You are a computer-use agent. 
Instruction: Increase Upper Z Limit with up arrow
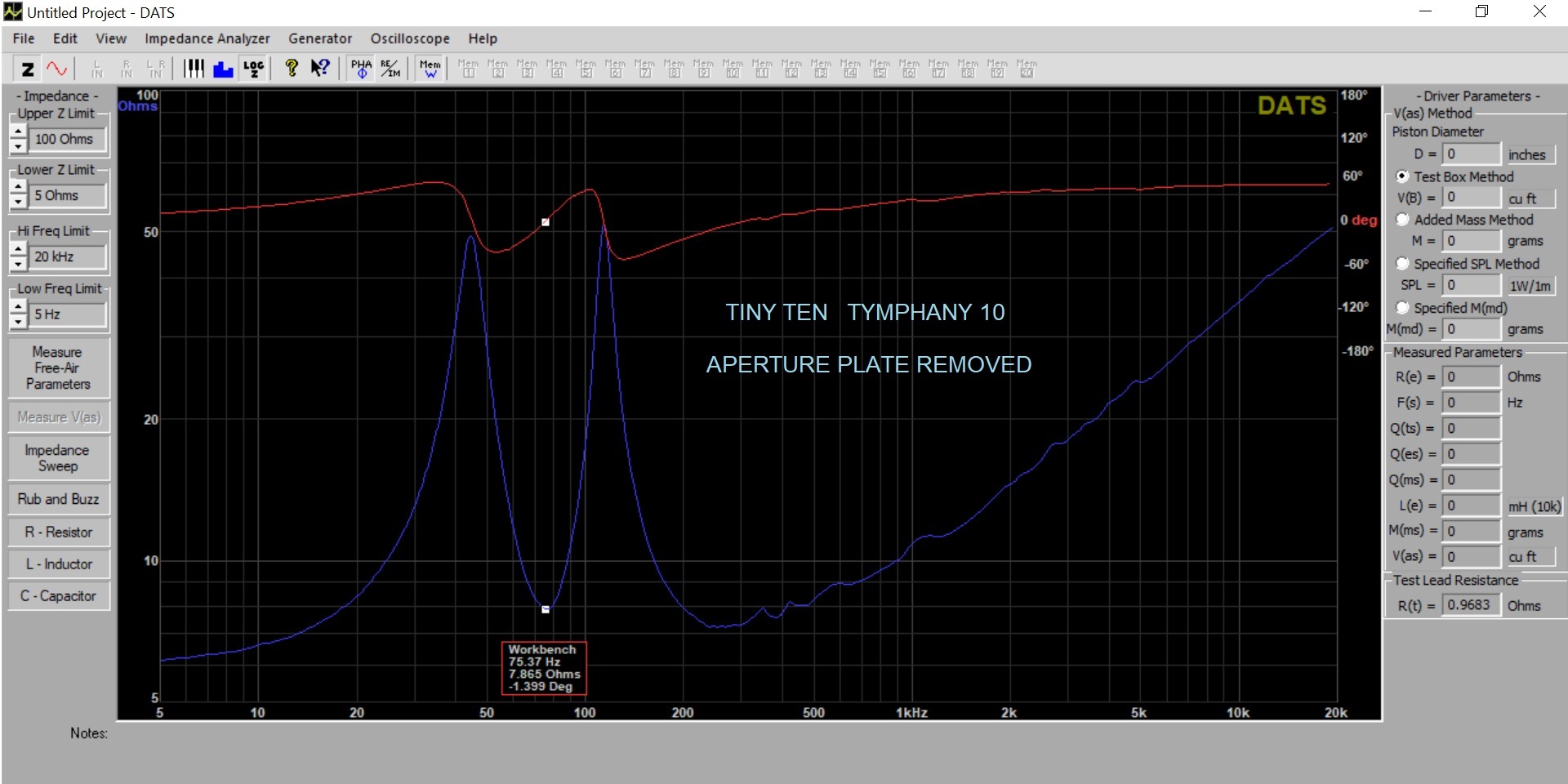(18, 132)
